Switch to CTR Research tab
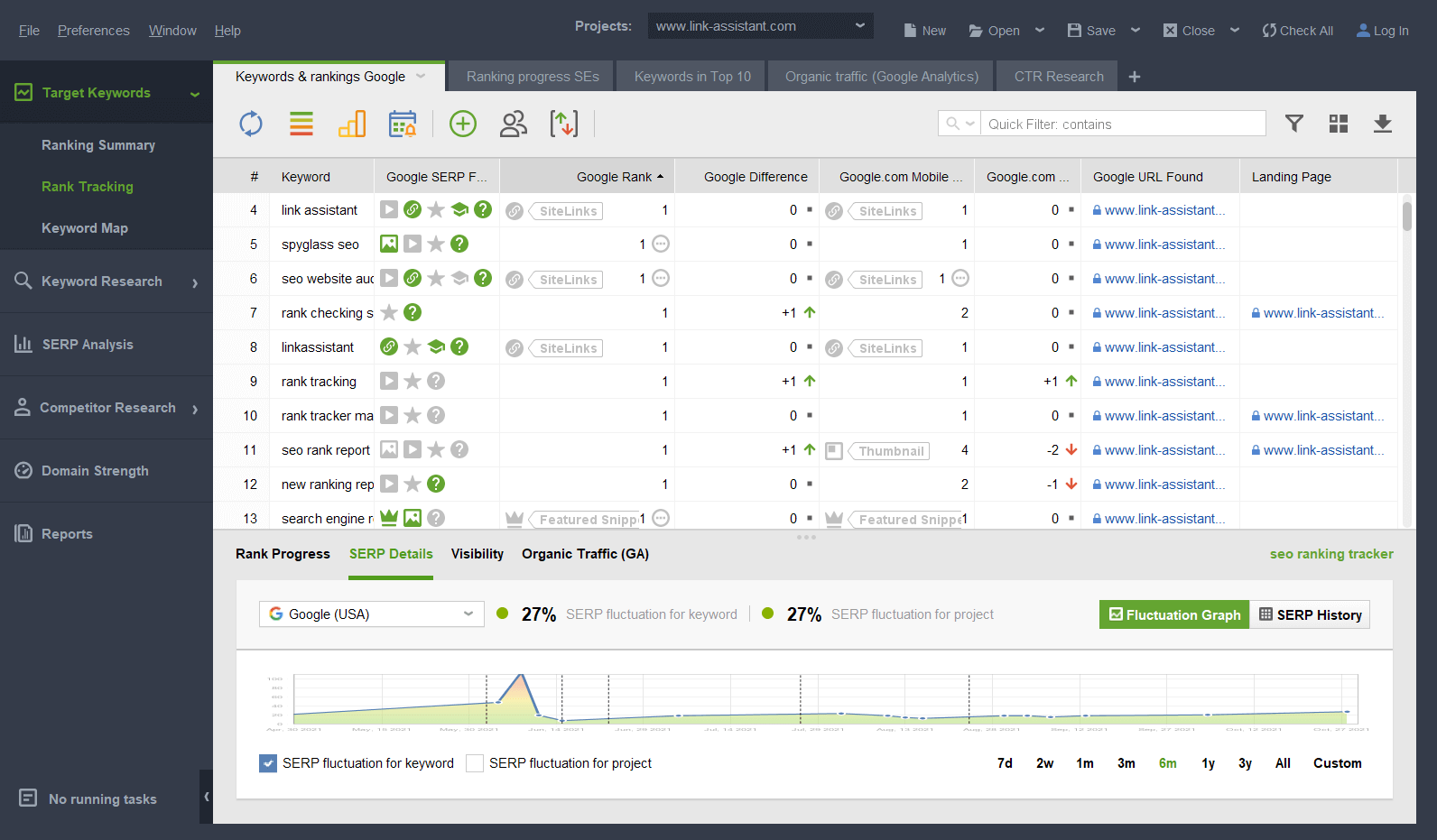Viewport: 1437px width, 840px height. [1059, 77]
